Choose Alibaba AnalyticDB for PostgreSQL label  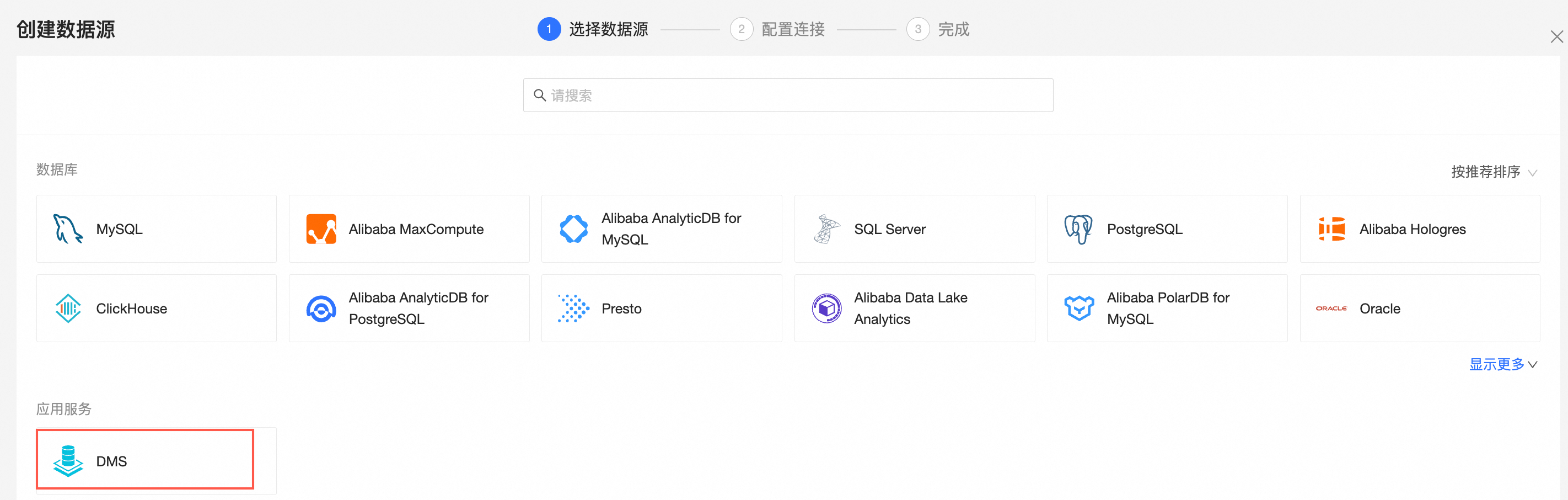(x=419, y=308)
